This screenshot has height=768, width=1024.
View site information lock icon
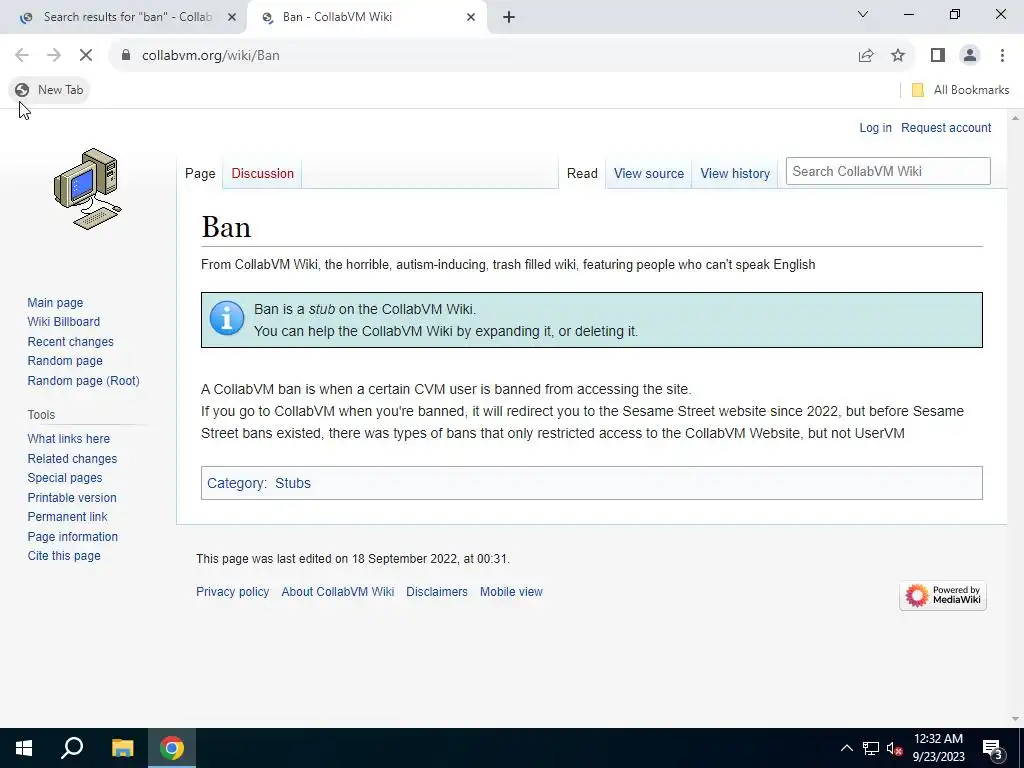pyautogui.click(x=126, y=56)
